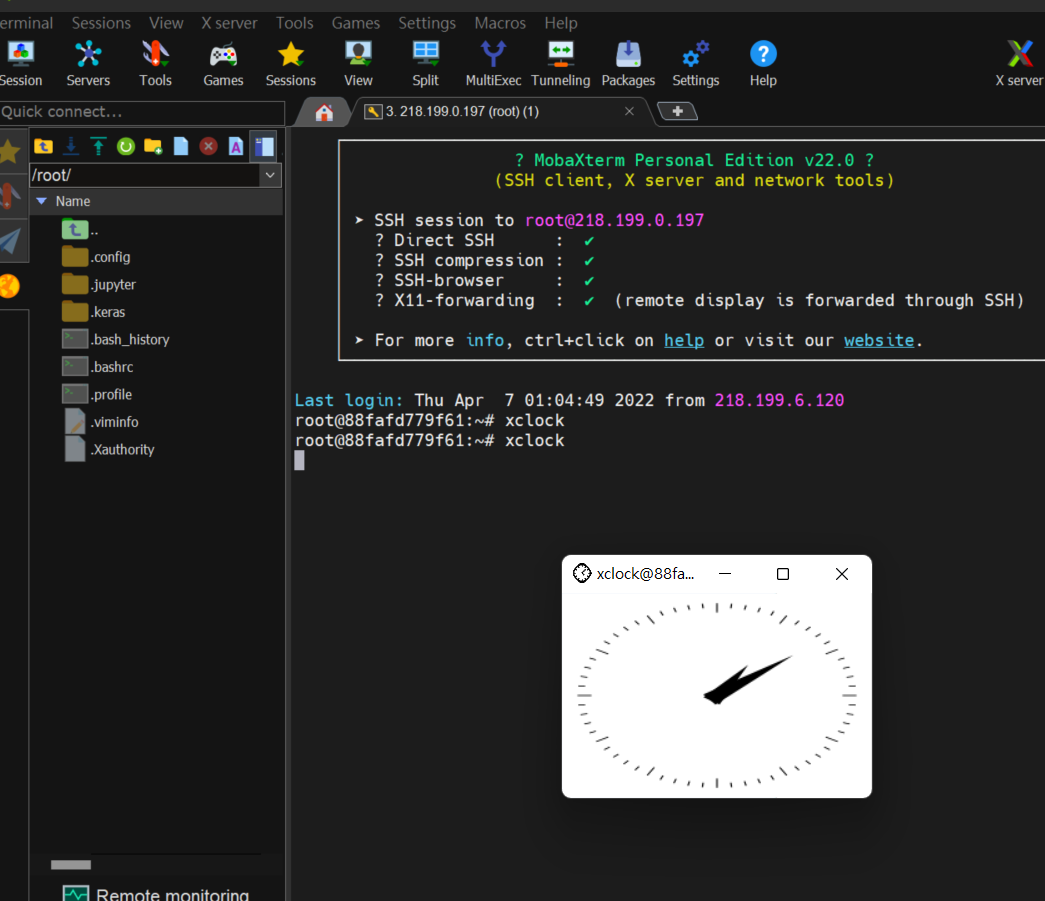Create a new file in SFTP browser
The height and width of the screenshot is (901, 1045).
181,146
